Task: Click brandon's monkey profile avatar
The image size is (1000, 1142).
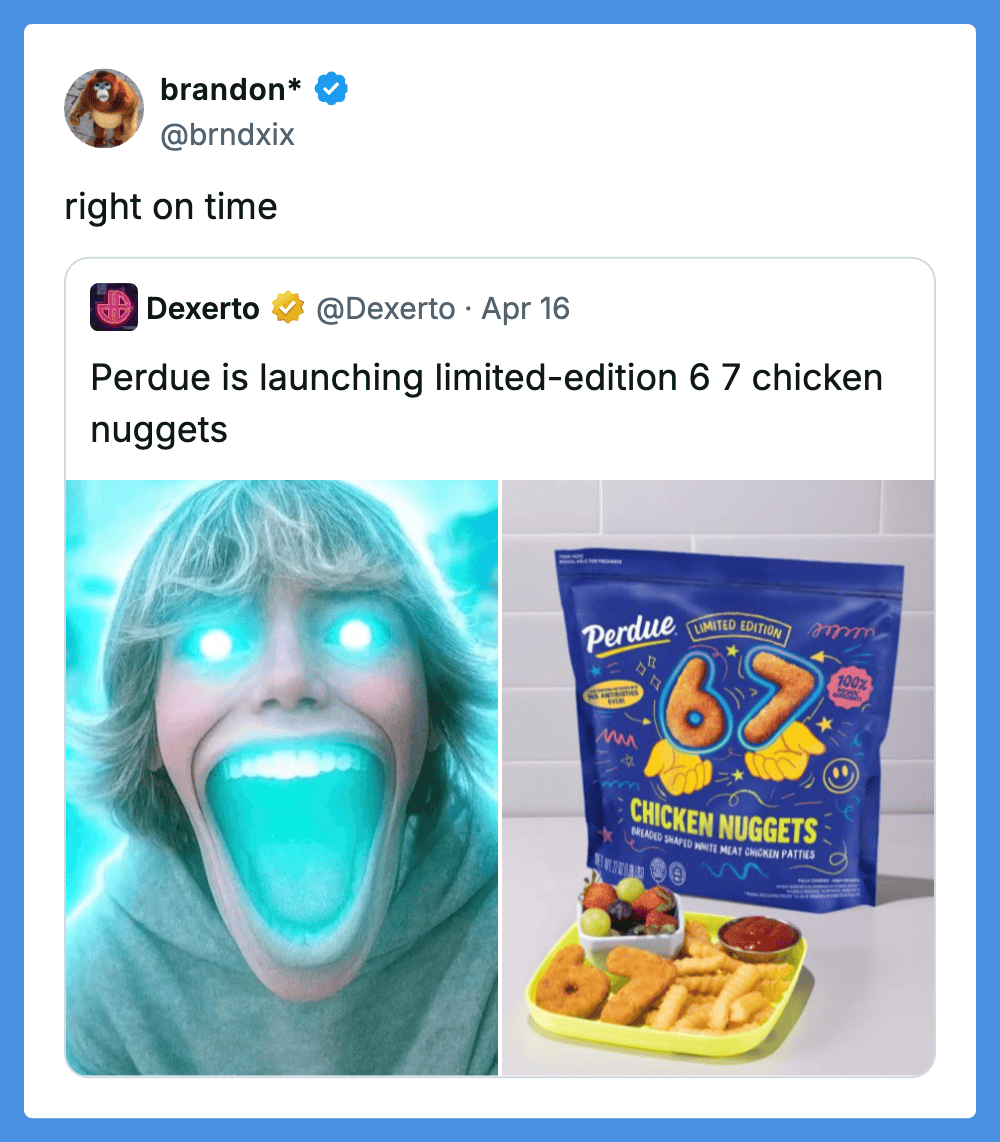Action: pos(104,108)
